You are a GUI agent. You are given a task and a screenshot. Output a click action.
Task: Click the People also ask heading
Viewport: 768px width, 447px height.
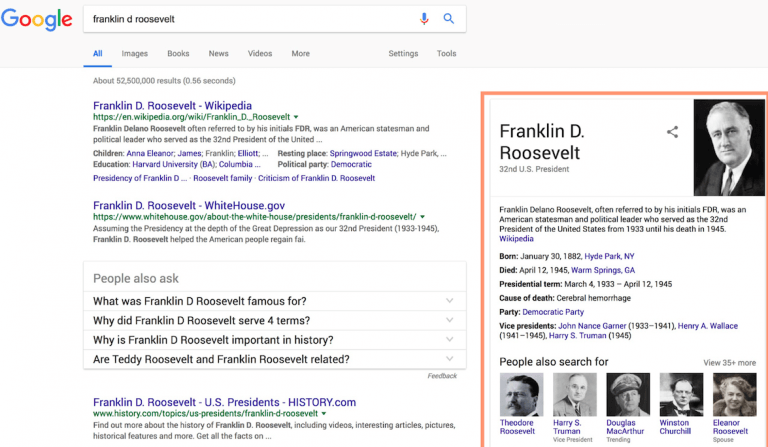[136, 279]
